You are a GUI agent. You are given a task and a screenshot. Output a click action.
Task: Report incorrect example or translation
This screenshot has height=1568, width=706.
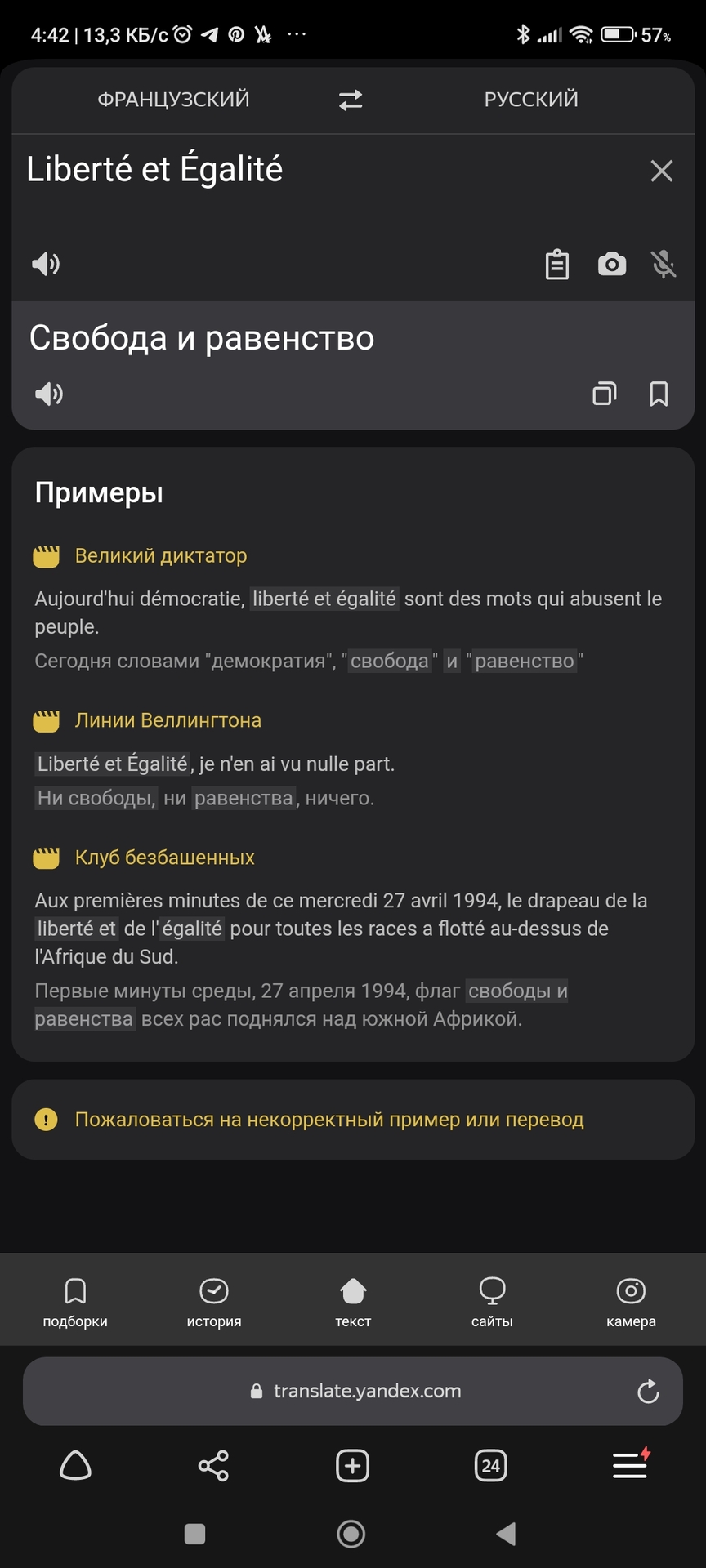(328, 1120)
